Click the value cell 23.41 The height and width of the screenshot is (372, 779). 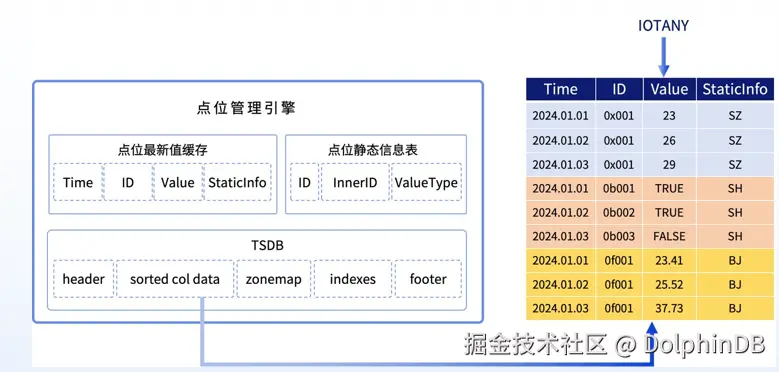pyautogui.click(x=669, y=260)
